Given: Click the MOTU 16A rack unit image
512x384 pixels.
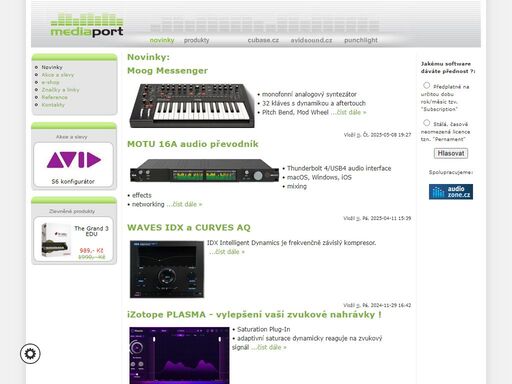Looking at the screenshot, I should tap(204, 171).
